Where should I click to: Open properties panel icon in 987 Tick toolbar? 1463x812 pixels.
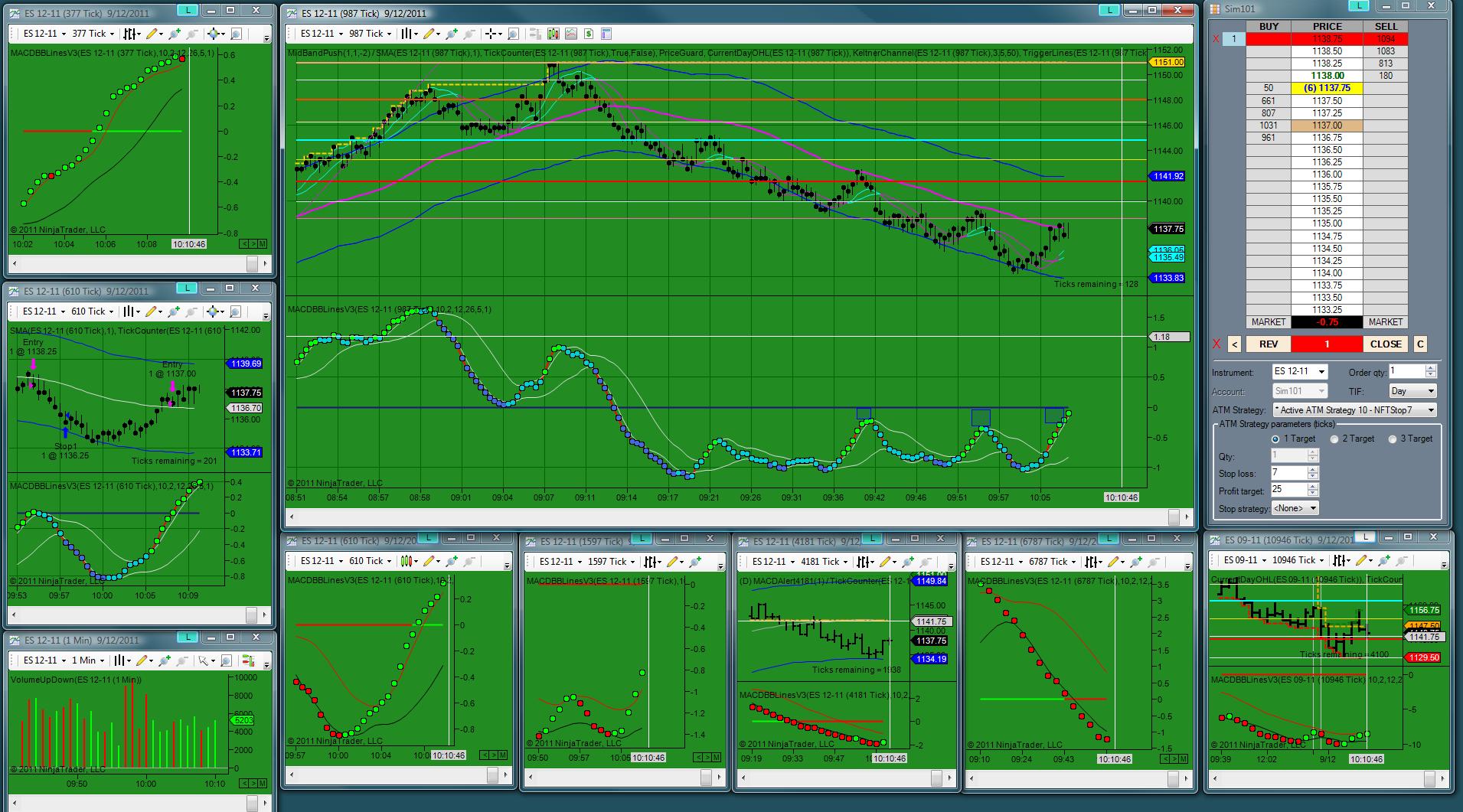pyautogui.click(x=606, y=34)
